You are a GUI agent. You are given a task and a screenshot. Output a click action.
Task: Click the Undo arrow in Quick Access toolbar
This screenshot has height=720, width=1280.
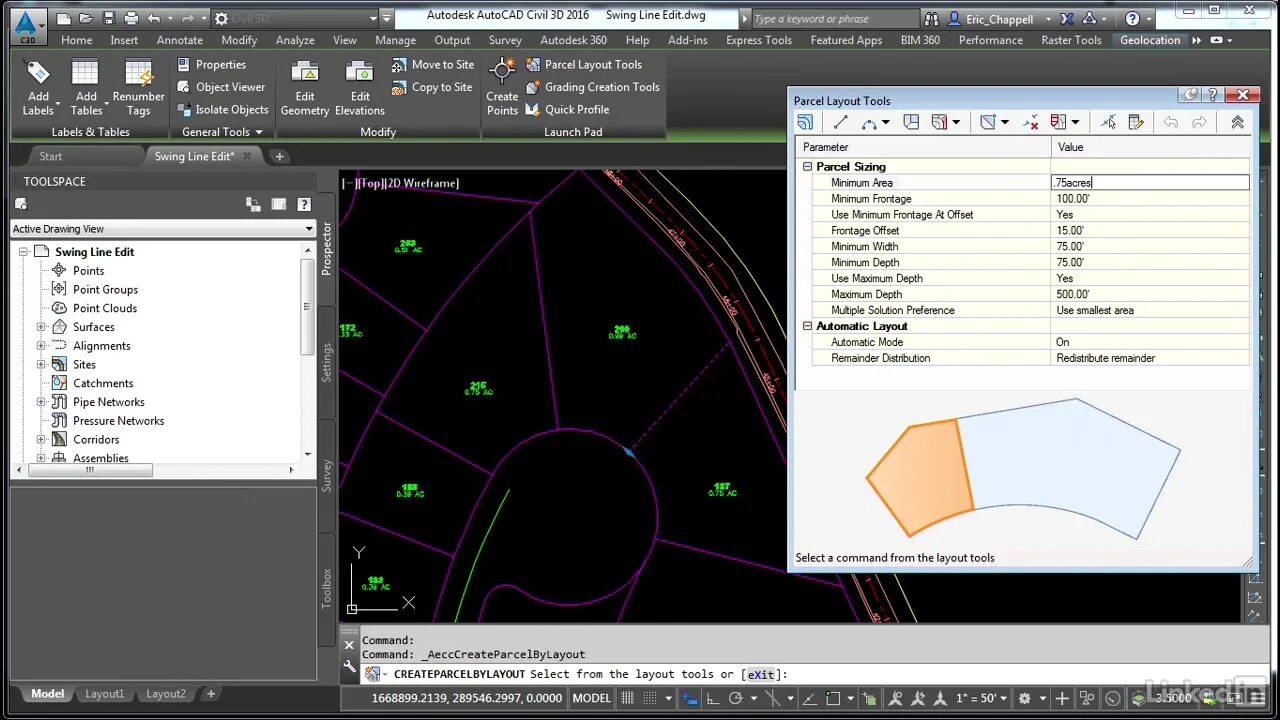point(153,18)
